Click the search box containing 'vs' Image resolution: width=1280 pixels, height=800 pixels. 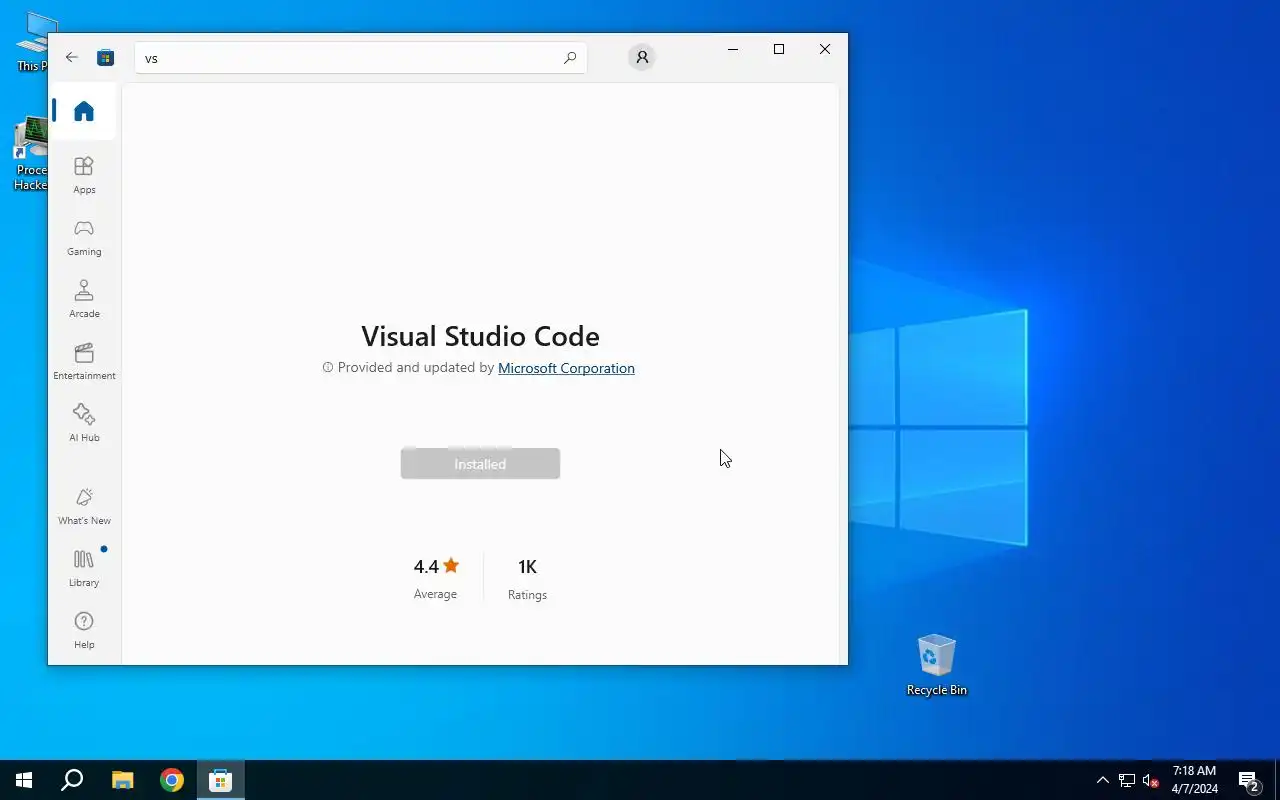pos(361,58)
